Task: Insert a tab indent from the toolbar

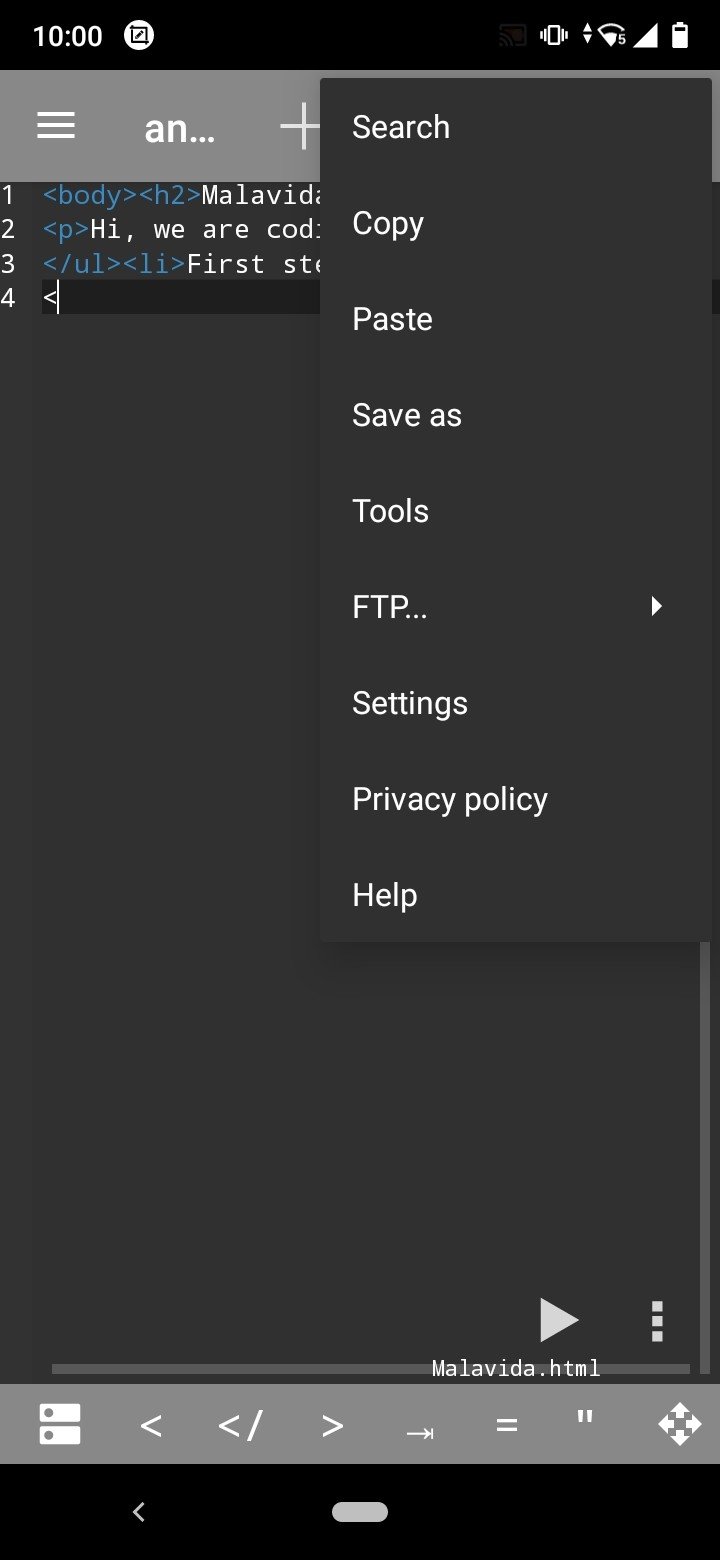Action: (420, 1432)
